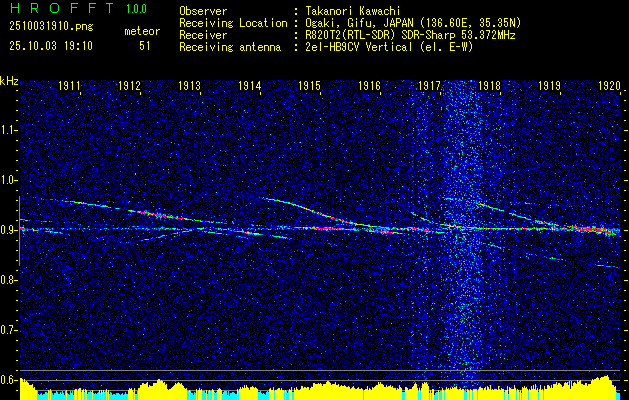629x400 pixels.
Task: Click the 1916 time axis label
Action: pos(369,85)
